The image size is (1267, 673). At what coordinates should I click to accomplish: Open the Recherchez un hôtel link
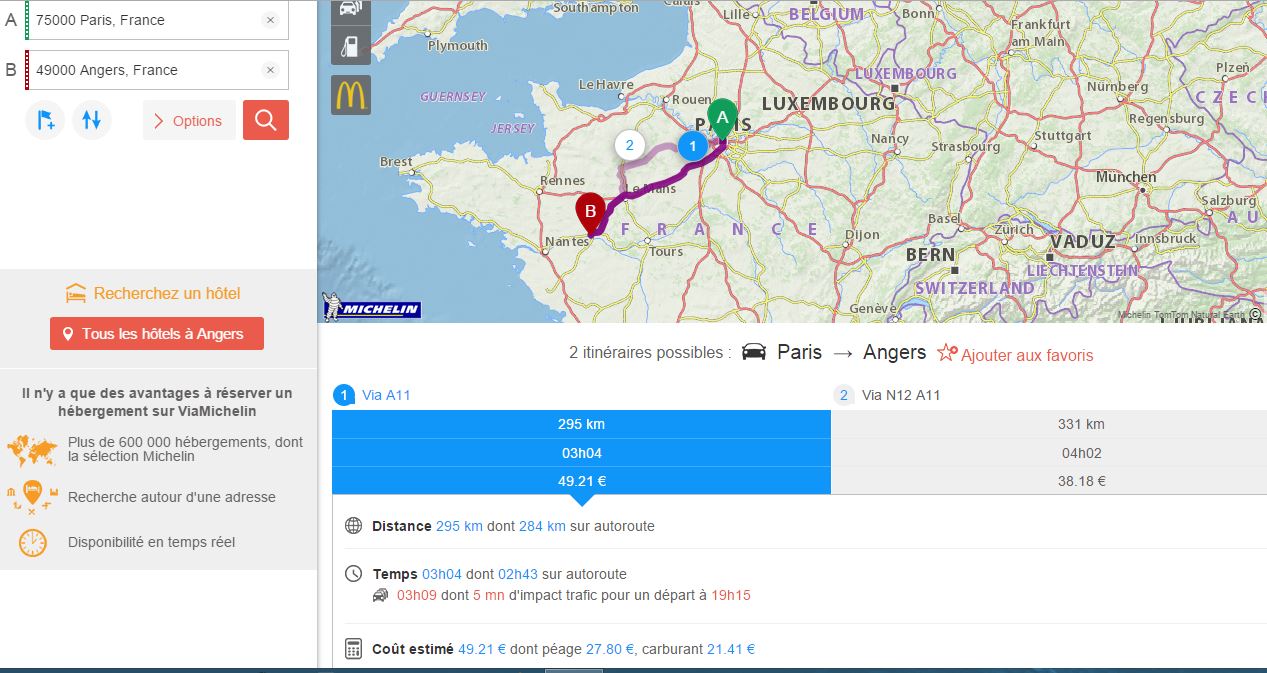point(166,293)
